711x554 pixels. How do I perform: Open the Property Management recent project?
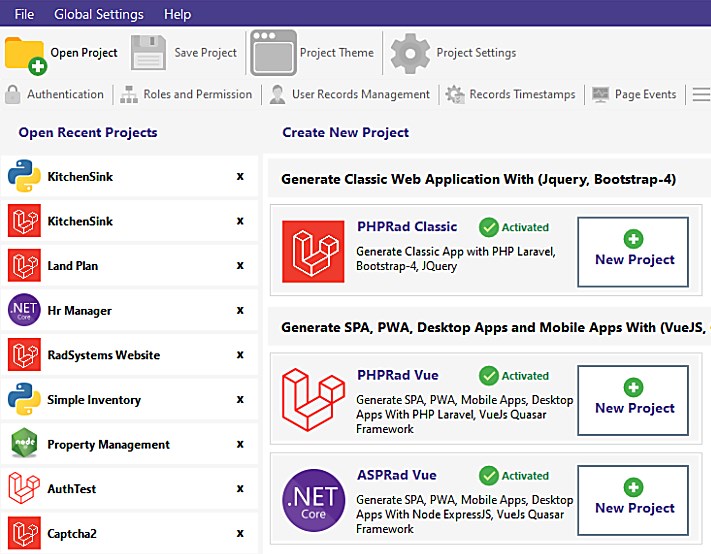point(108,445)
